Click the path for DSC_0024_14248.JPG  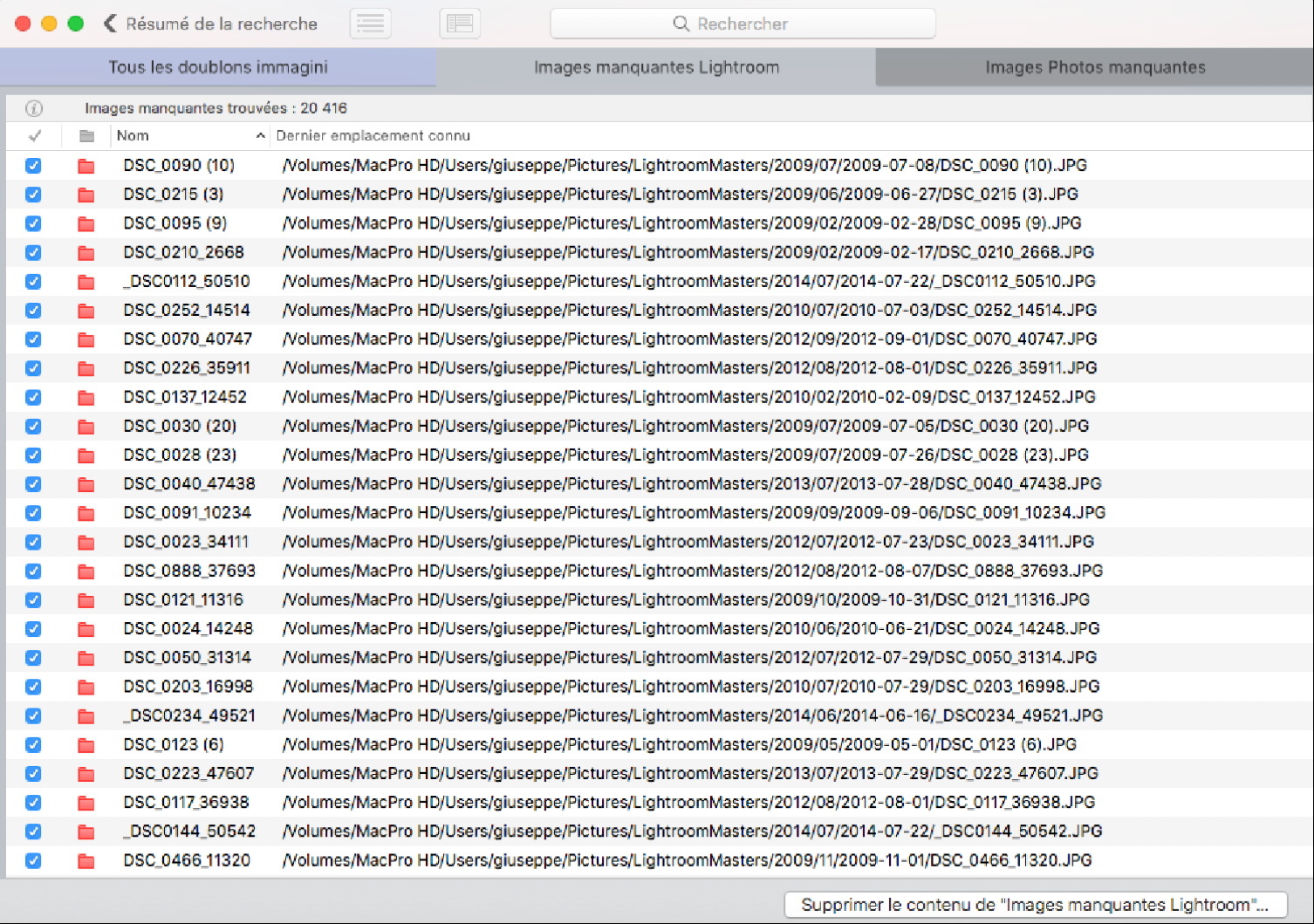click(691, 628)
